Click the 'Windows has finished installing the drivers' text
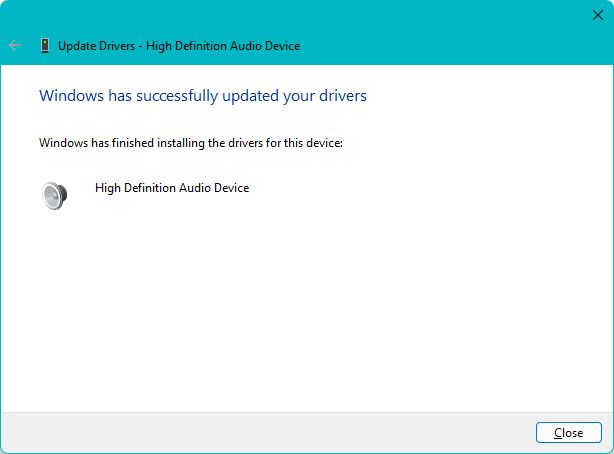This screenshot has height=454, width=614. point(191,143)
